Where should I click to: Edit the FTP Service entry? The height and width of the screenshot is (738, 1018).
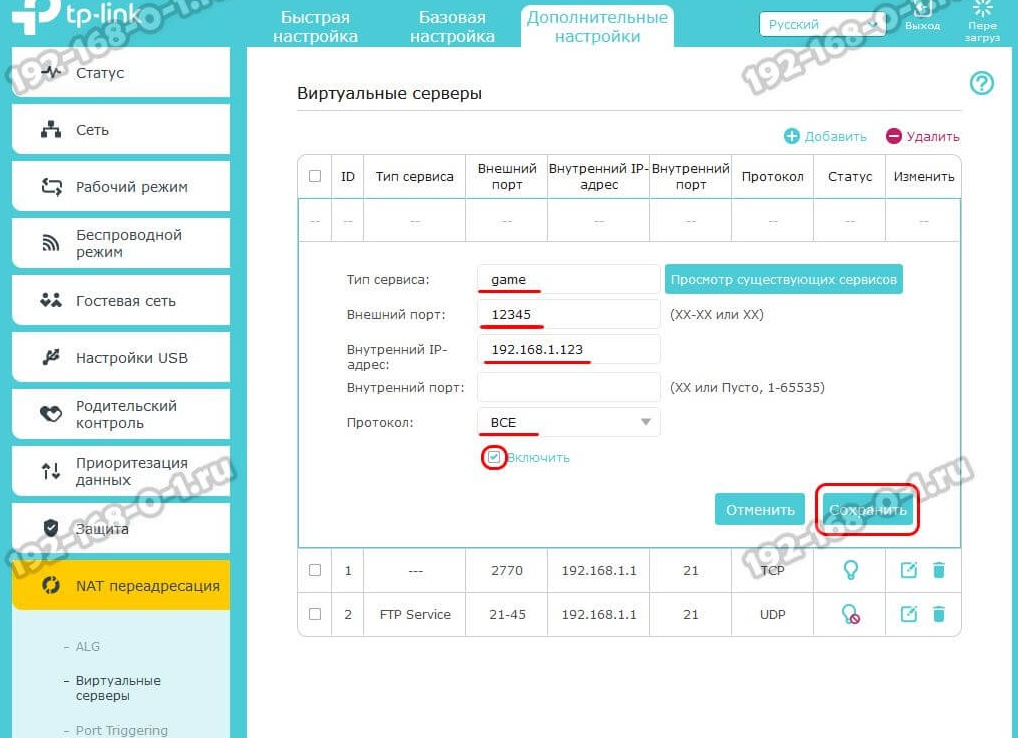[x=909, y=614]
